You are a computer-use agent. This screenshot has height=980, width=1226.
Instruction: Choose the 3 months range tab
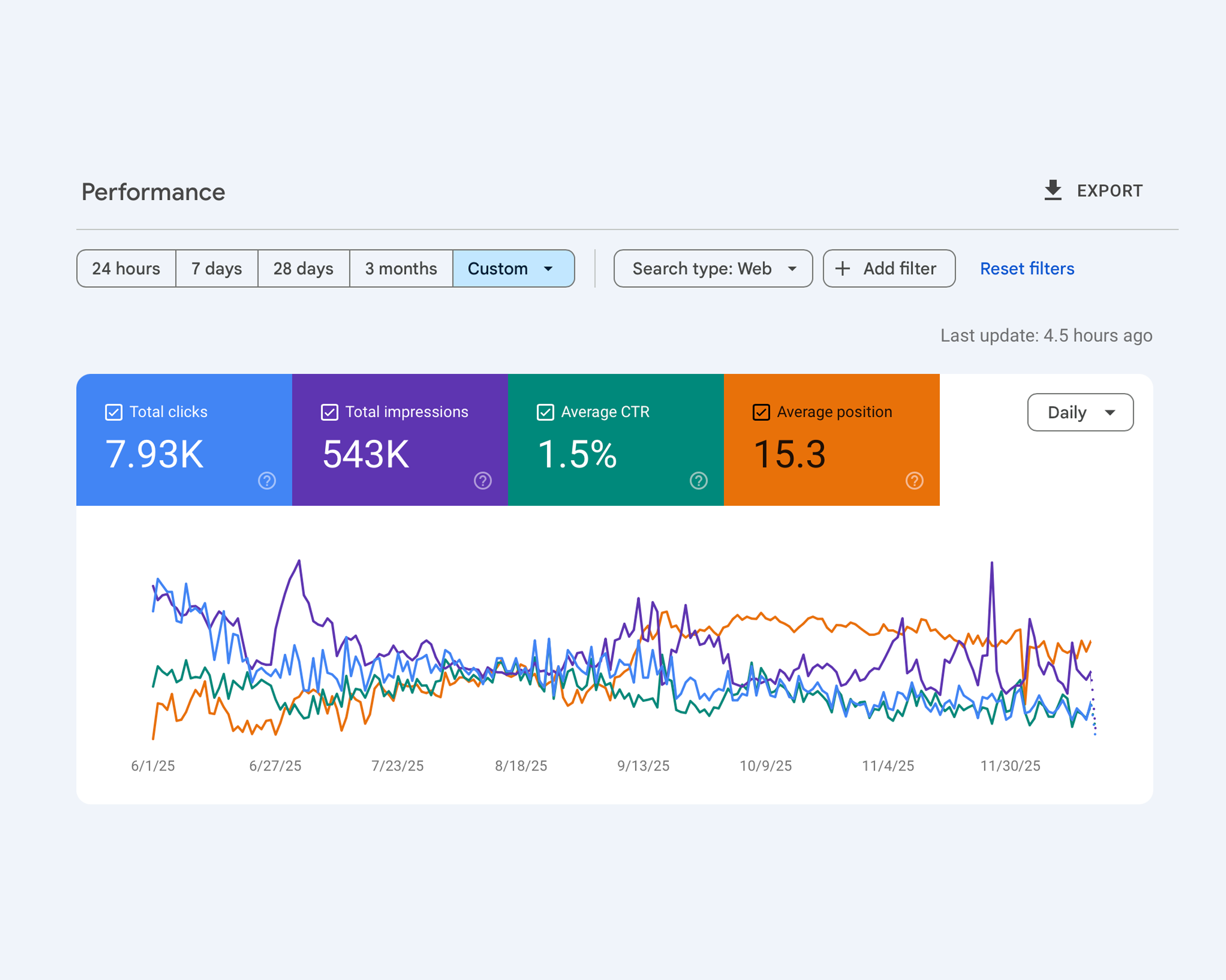tap(401, 268)
